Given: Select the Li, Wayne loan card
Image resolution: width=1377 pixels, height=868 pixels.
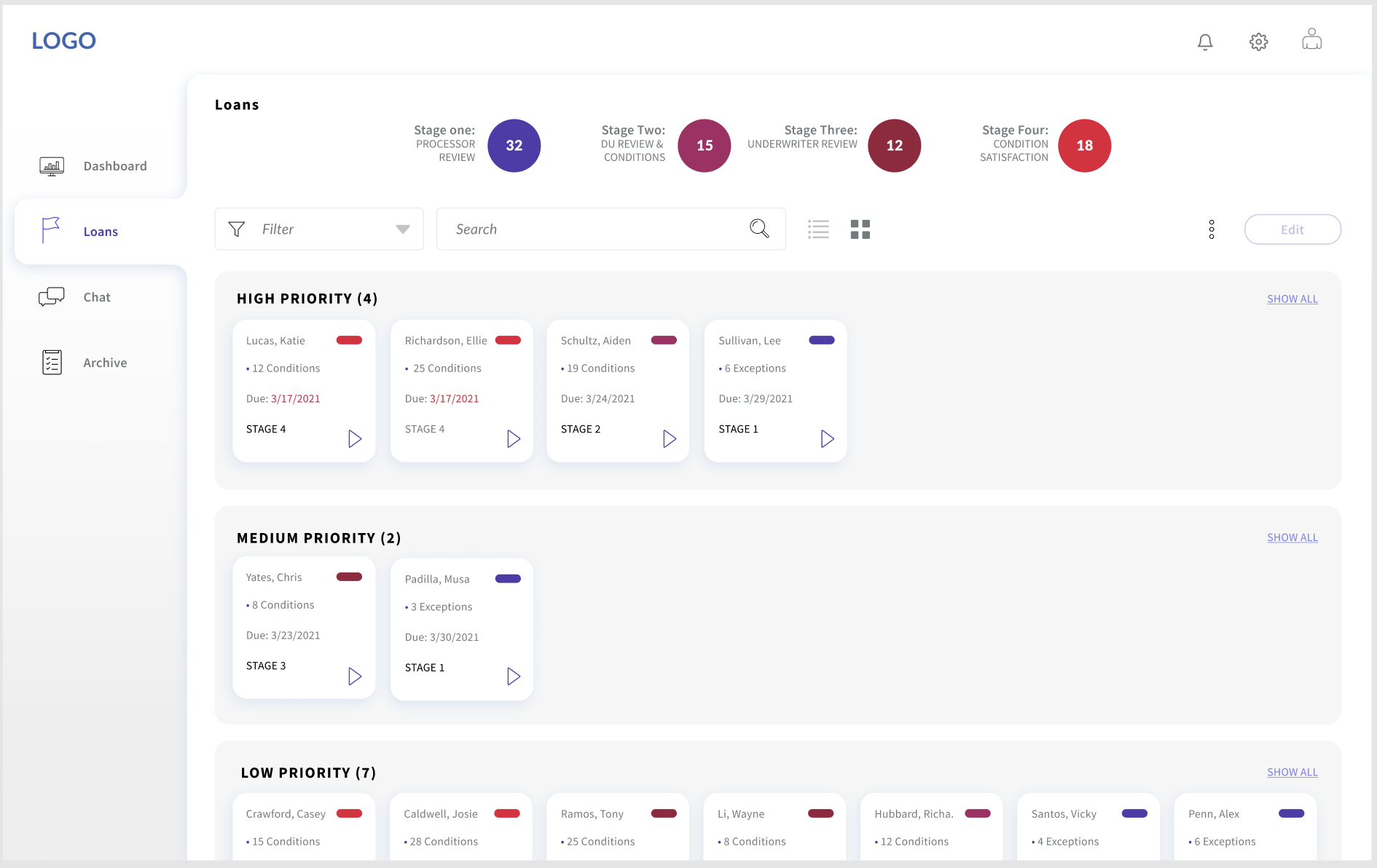Looking at the screenshot, I should point(774,827).
